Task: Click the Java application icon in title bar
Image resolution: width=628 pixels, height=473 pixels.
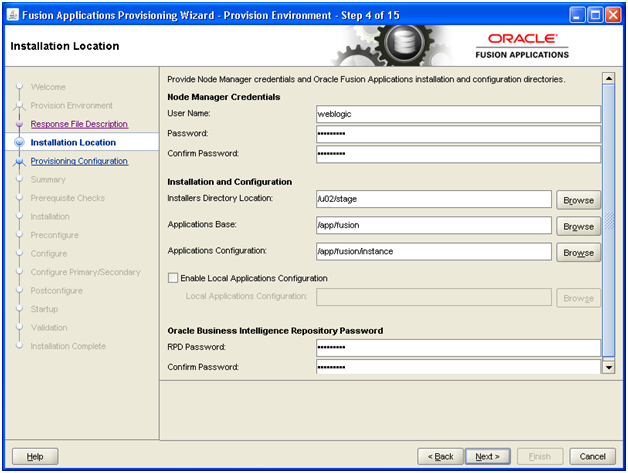Action: tap(13, 15)
